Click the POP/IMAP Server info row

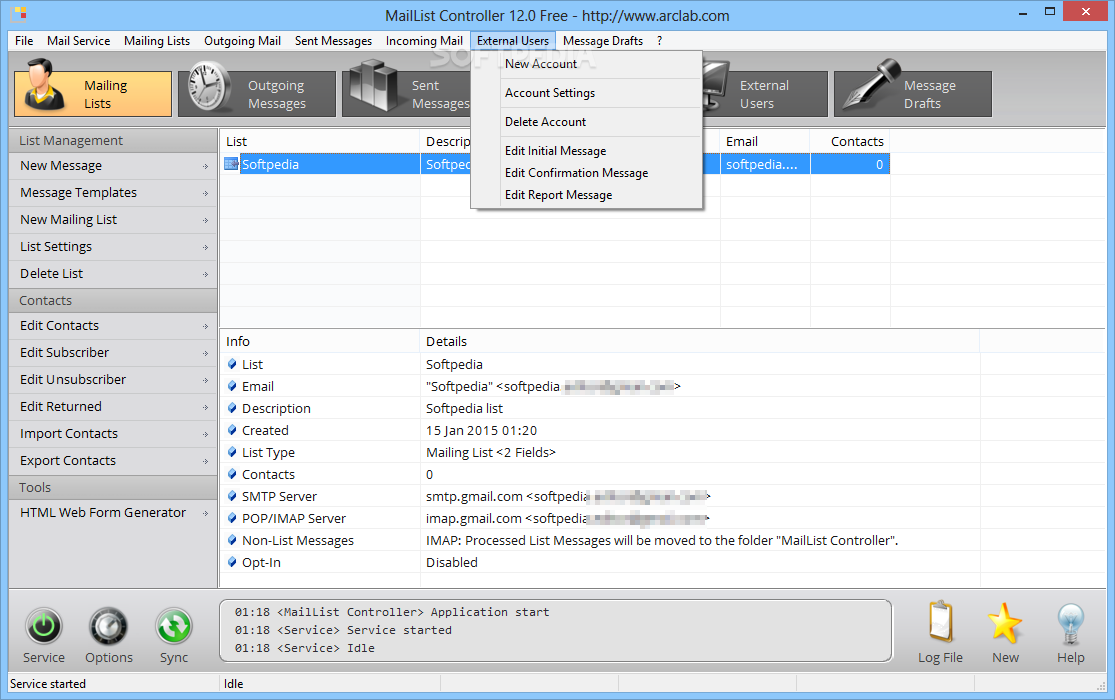point(600,519)
